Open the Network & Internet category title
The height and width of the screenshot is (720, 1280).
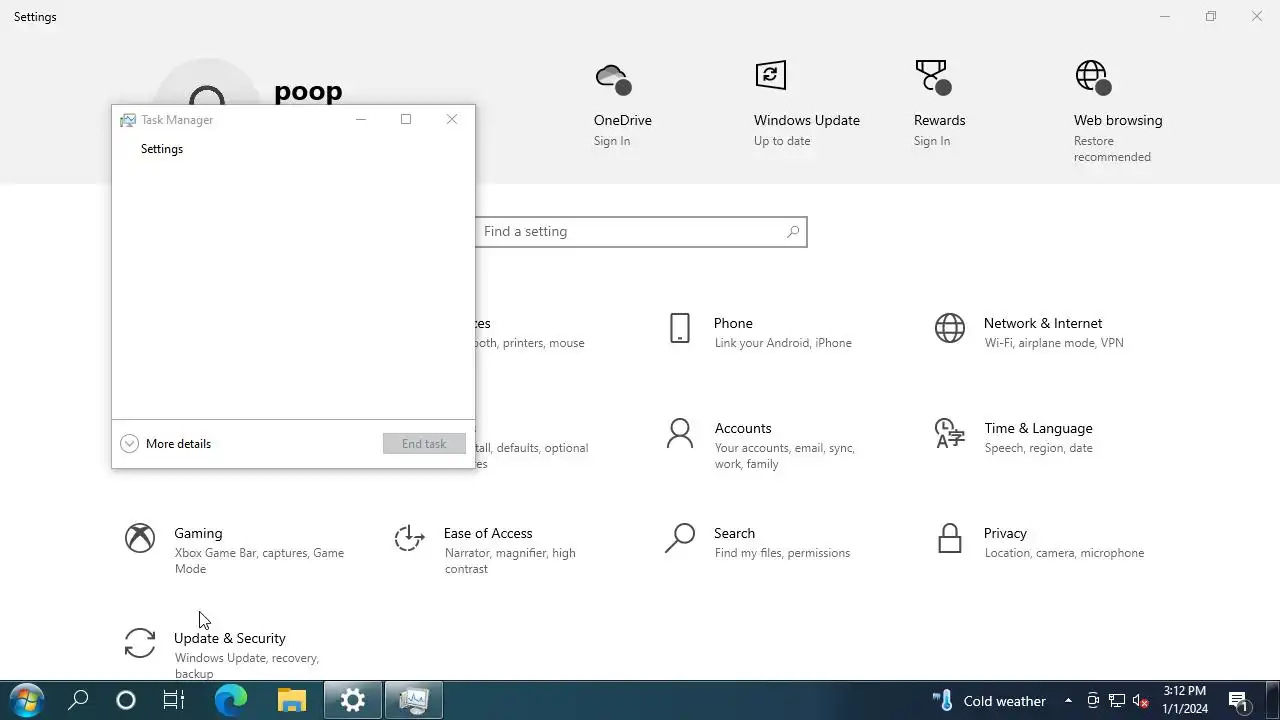click(1043, 323)
